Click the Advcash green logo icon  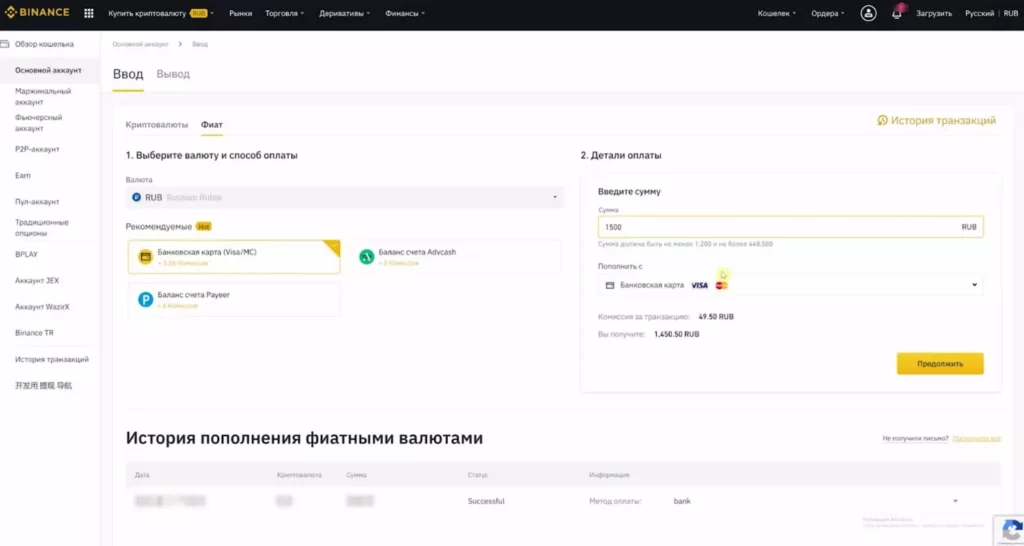pyautogui.click(x=366, y=257)
